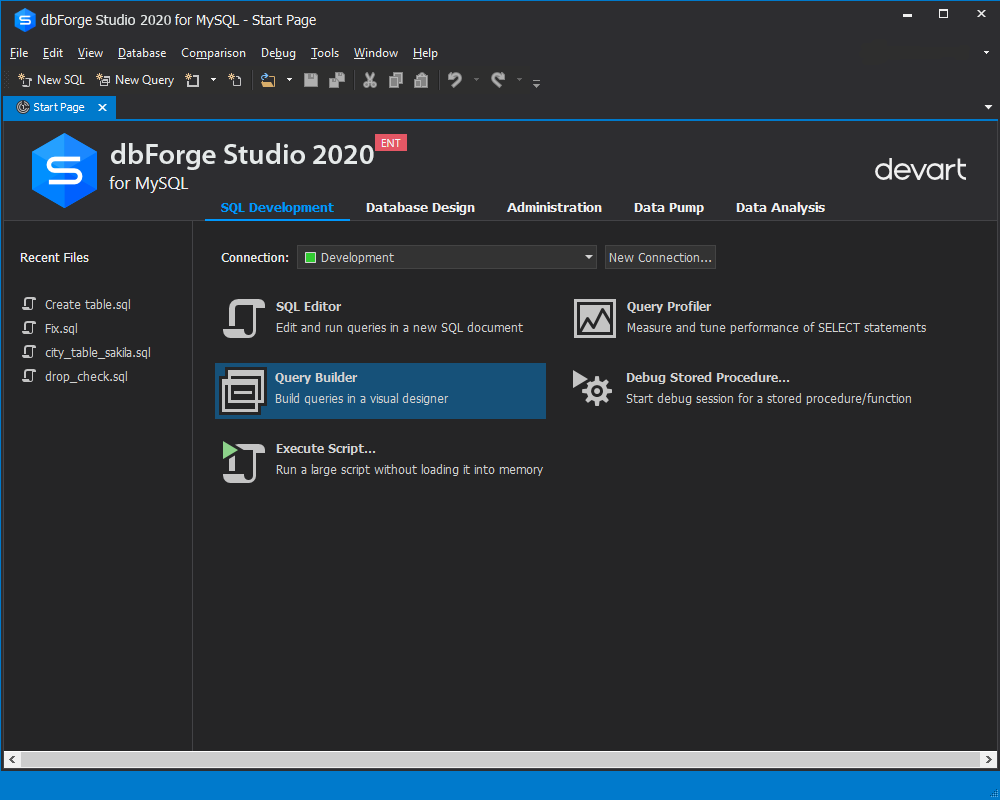Click the green Development connection status swatch

point(311,257)
